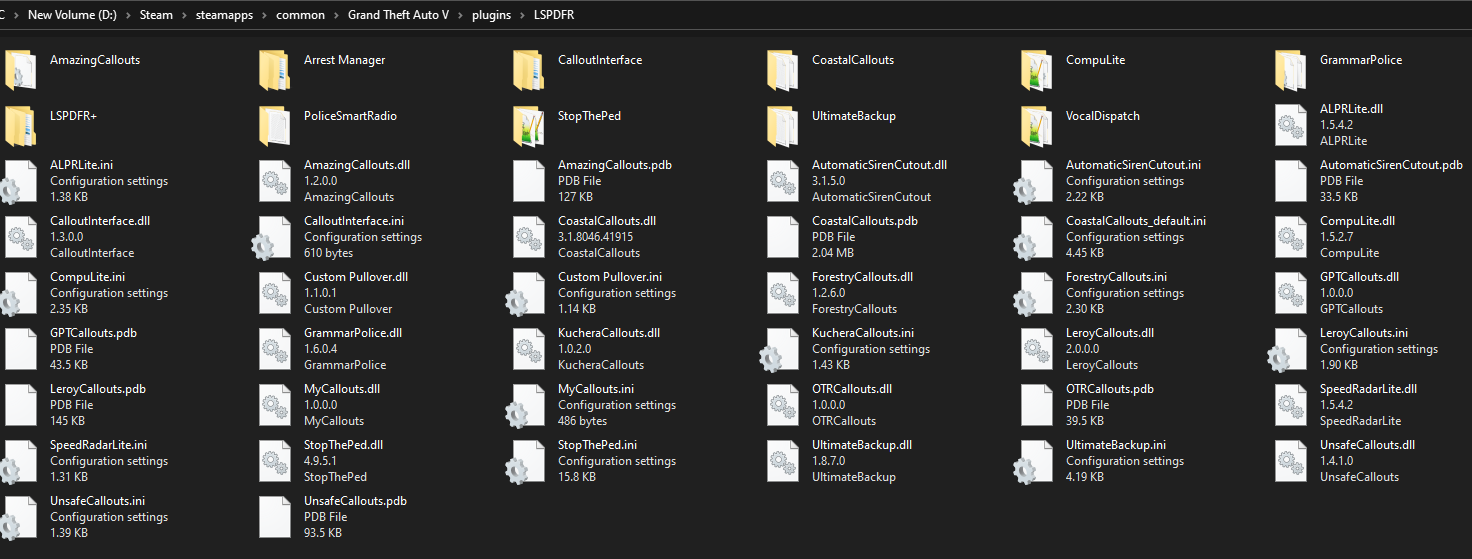Select the StopThePed.ini file name
This screenshot has height=559, width=1472.
coord(598,445)
